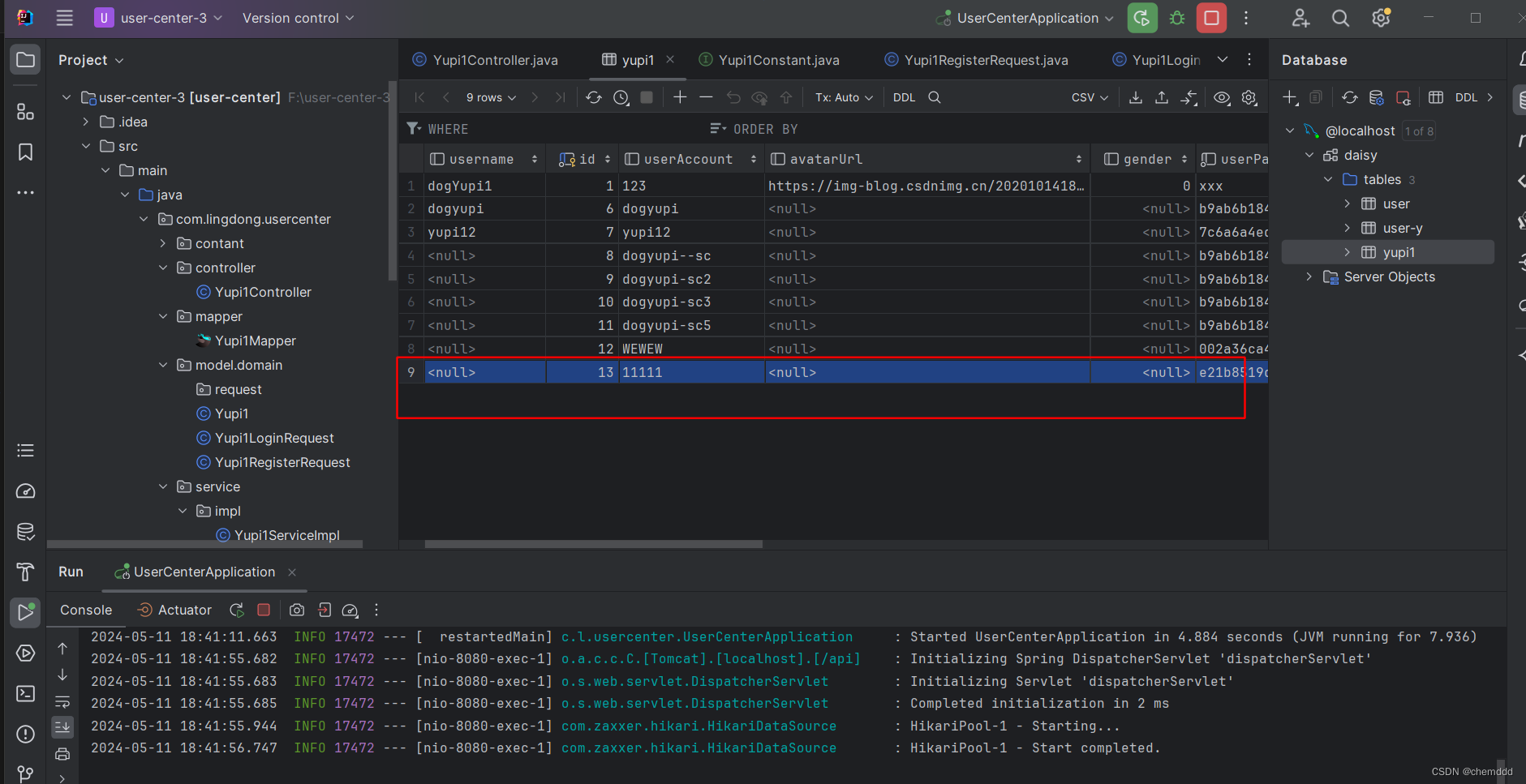Viewport: 1526px width, 784px height.
Task: Print the console output
Action: click(62, 754)
